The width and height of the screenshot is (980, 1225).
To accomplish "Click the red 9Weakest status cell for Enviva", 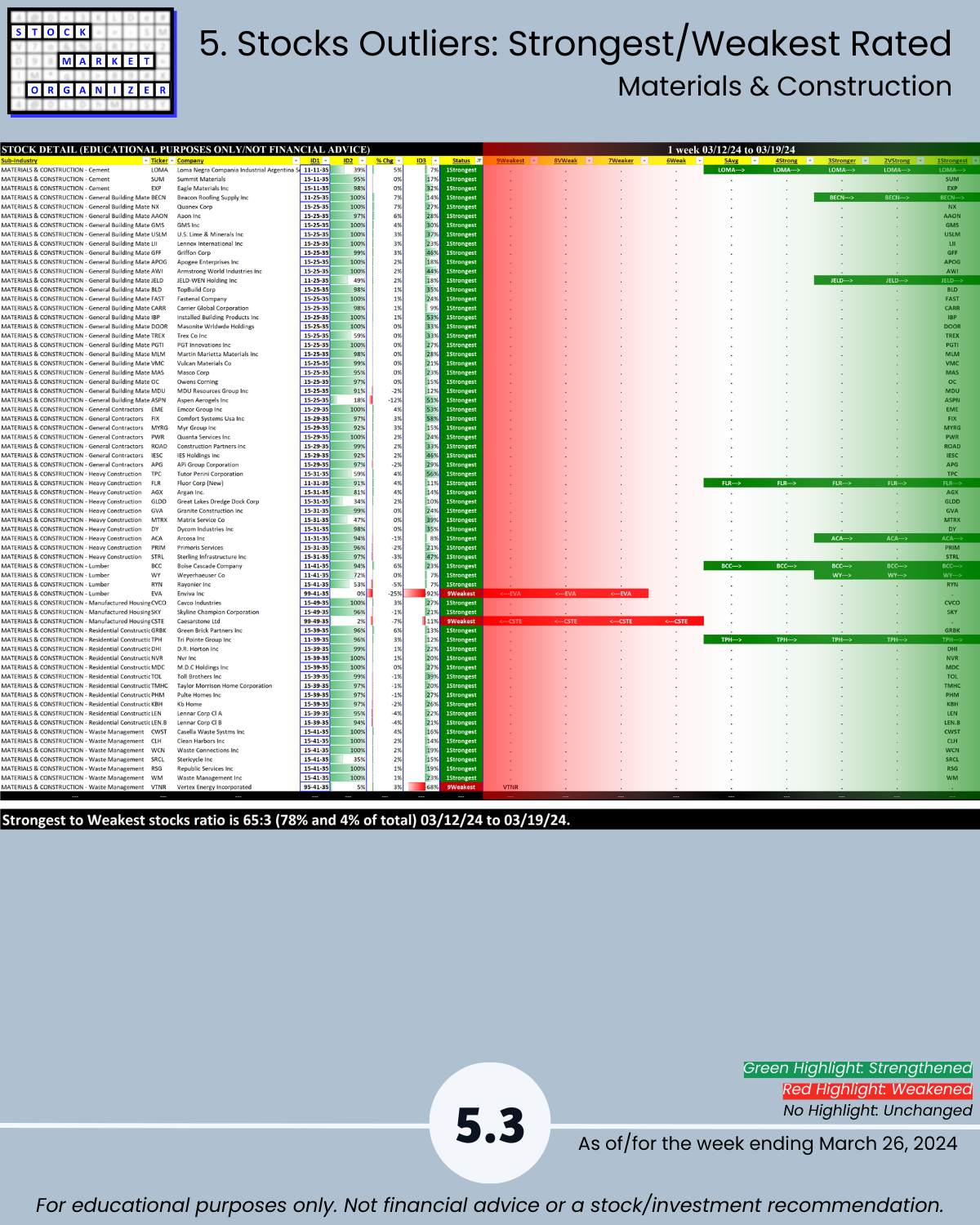I will tap(461, 594).
